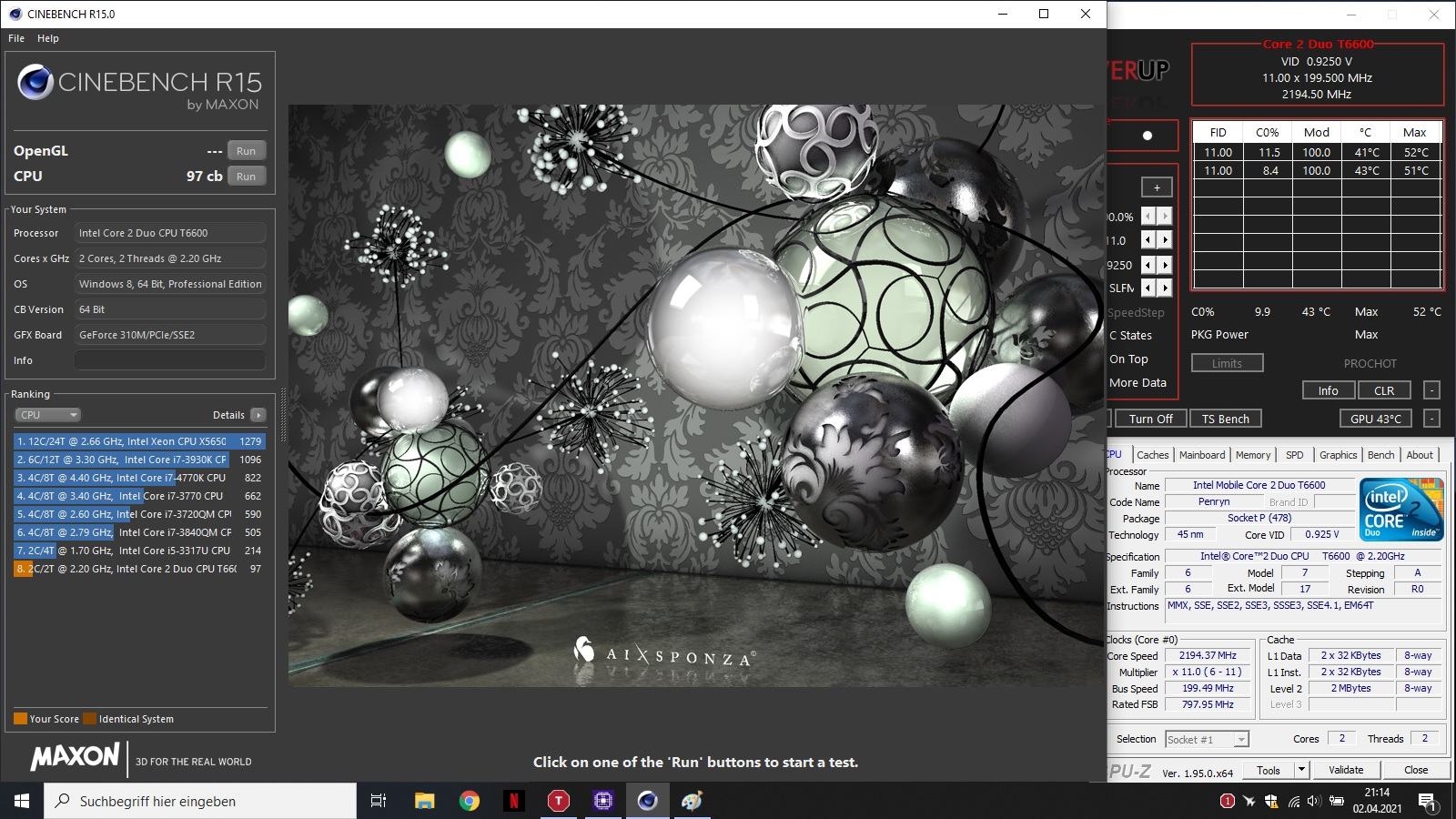
Task: Open the CPU ranking type dropdown
Action: click(47, 415)
